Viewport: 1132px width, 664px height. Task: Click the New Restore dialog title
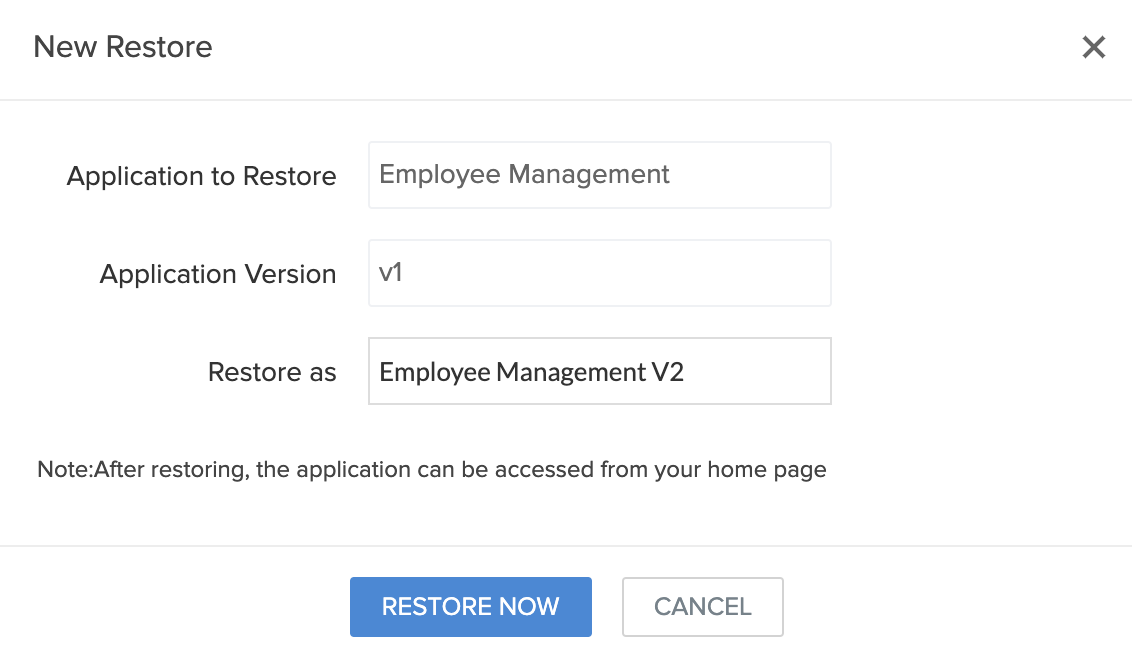pos(123,47)
